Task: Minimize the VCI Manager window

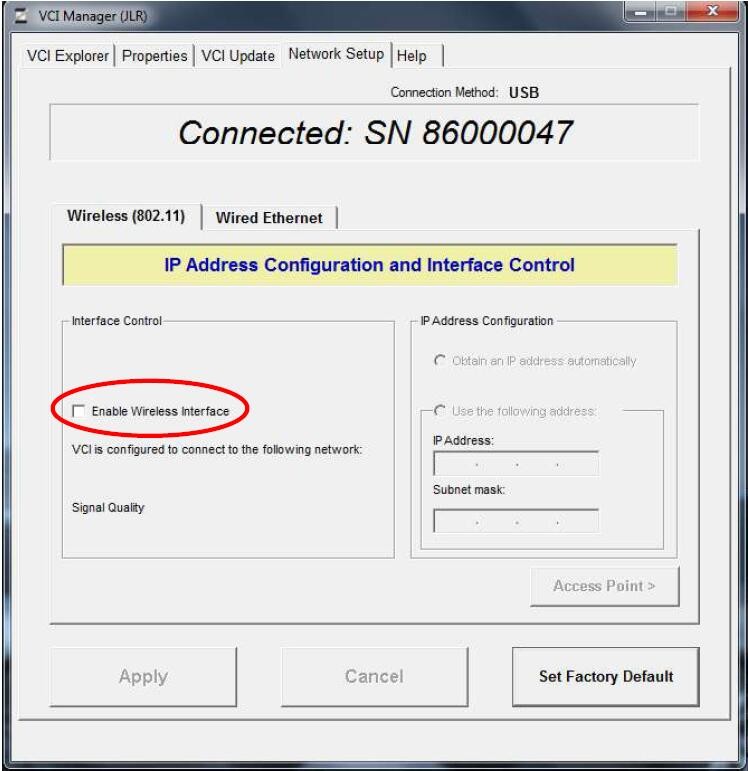Action: [640, 11]
